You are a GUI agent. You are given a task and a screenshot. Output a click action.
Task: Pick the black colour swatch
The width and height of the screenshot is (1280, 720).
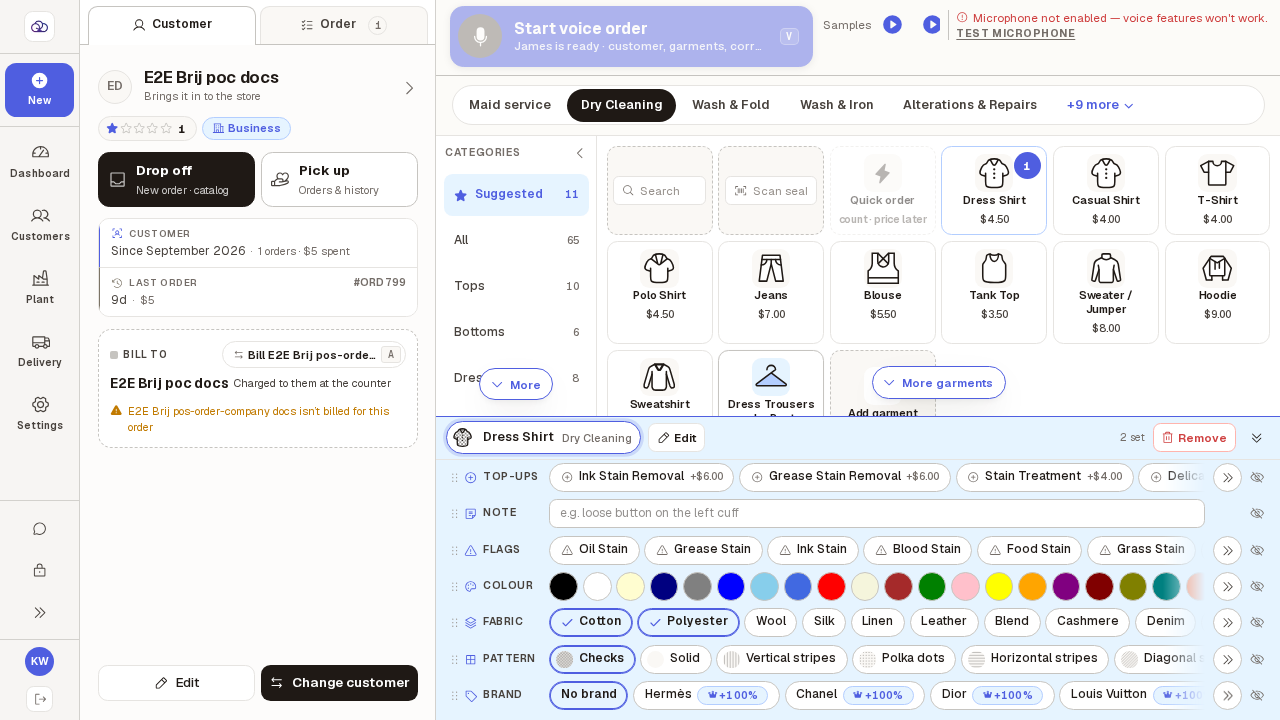pos(563,586)
